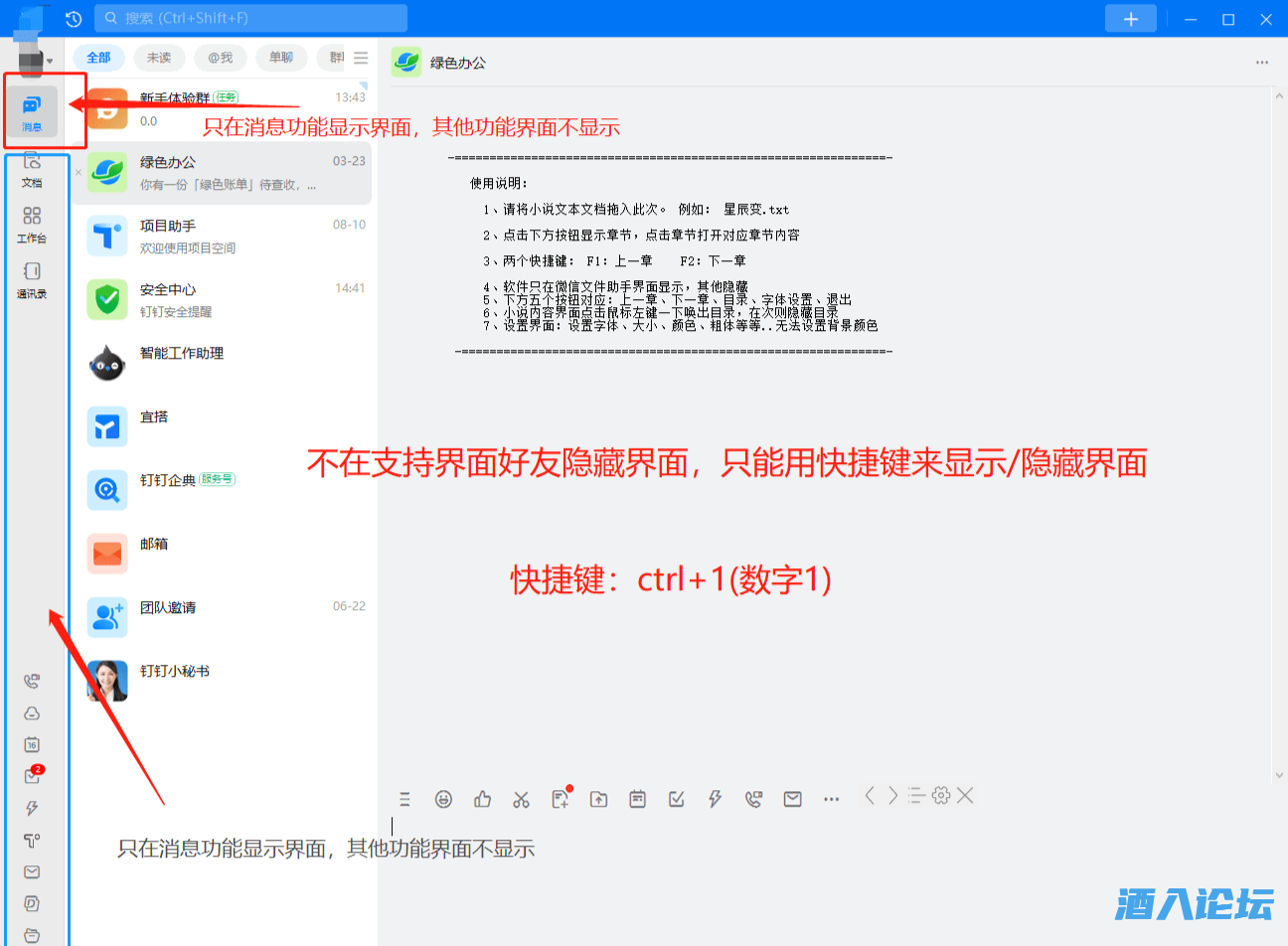Click the lightning bolt icon in chat toolbar
The height and width of the screenshot is (946, 1288).
point(715,799)
